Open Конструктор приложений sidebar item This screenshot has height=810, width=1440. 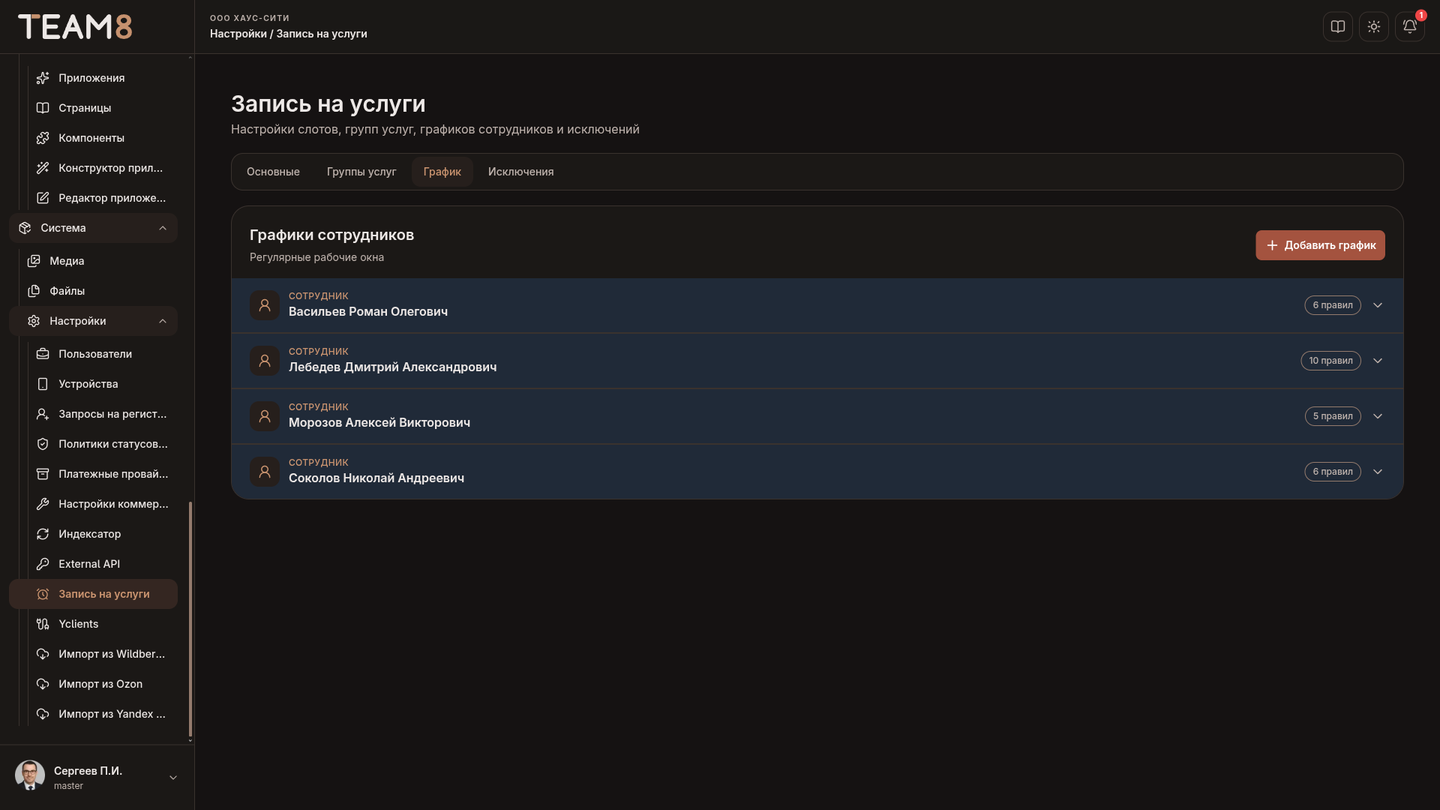pyautogui.click(x=103, y=168)
